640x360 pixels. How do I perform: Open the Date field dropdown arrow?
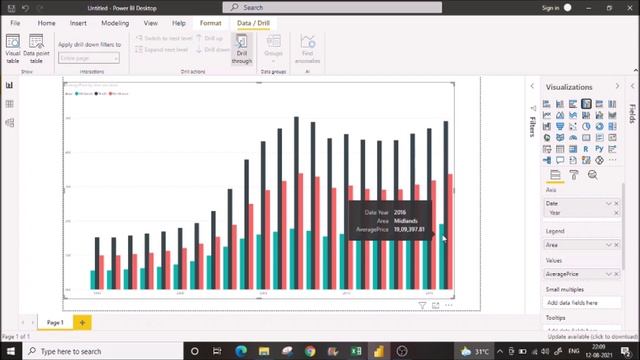[609, 203]
